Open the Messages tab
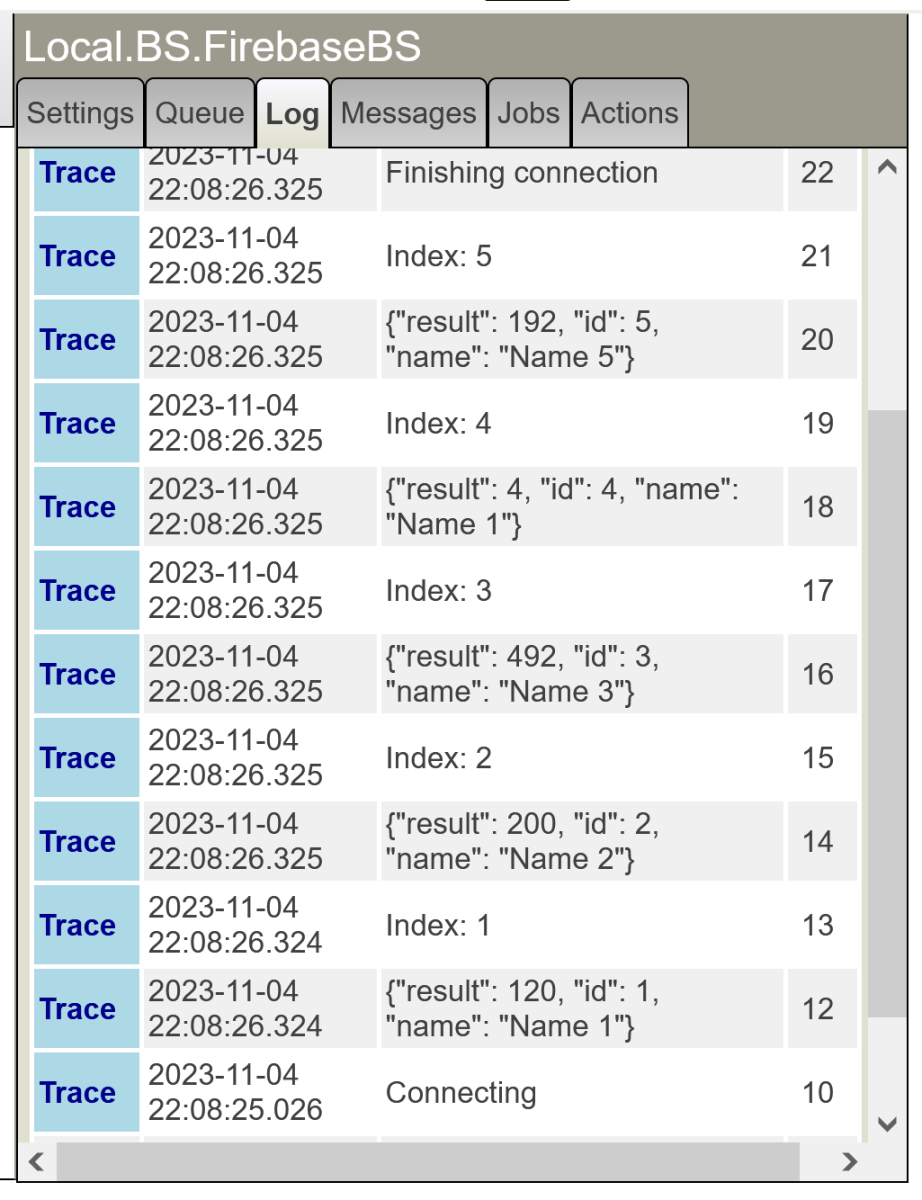The image size is (922, 1200). [408, 114]
